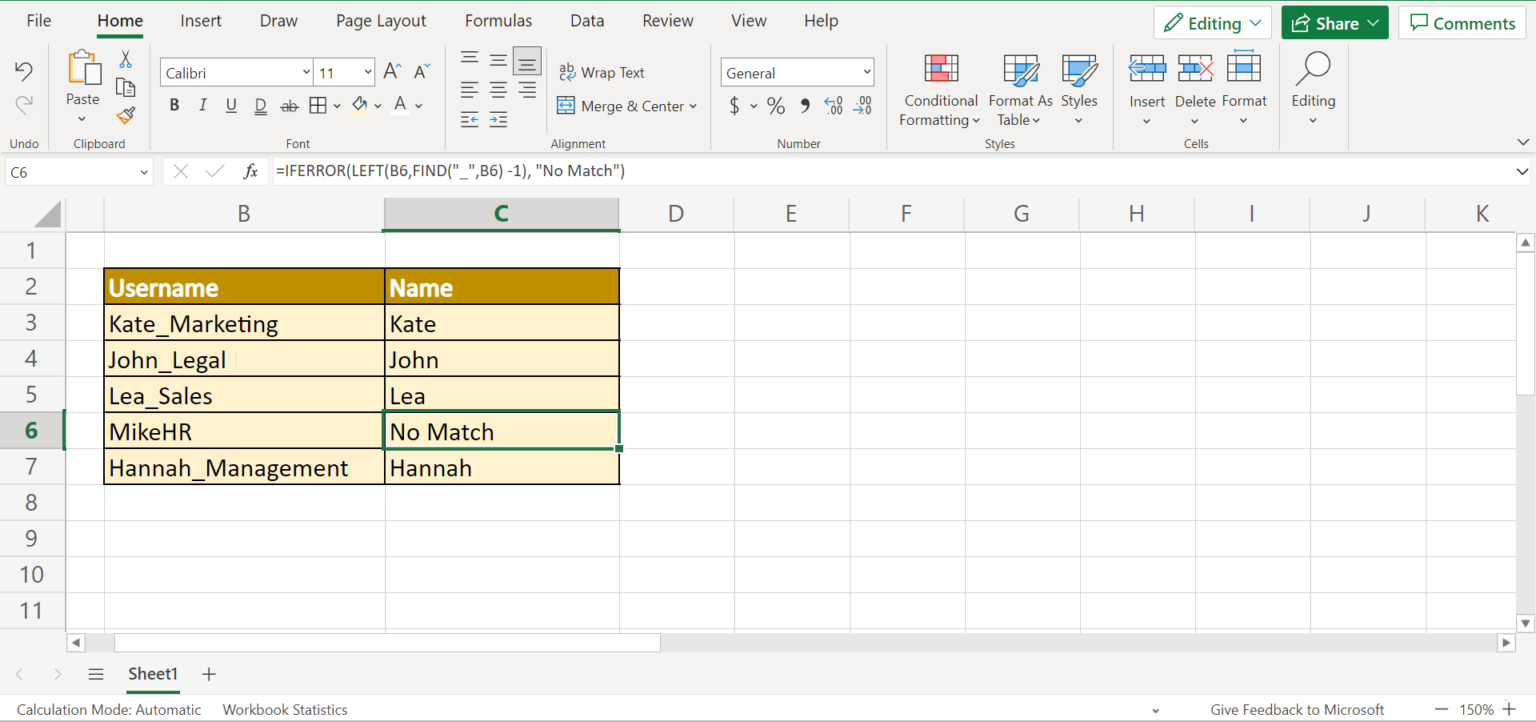Click the Format Painter brush icon

(x=125, y=115)
